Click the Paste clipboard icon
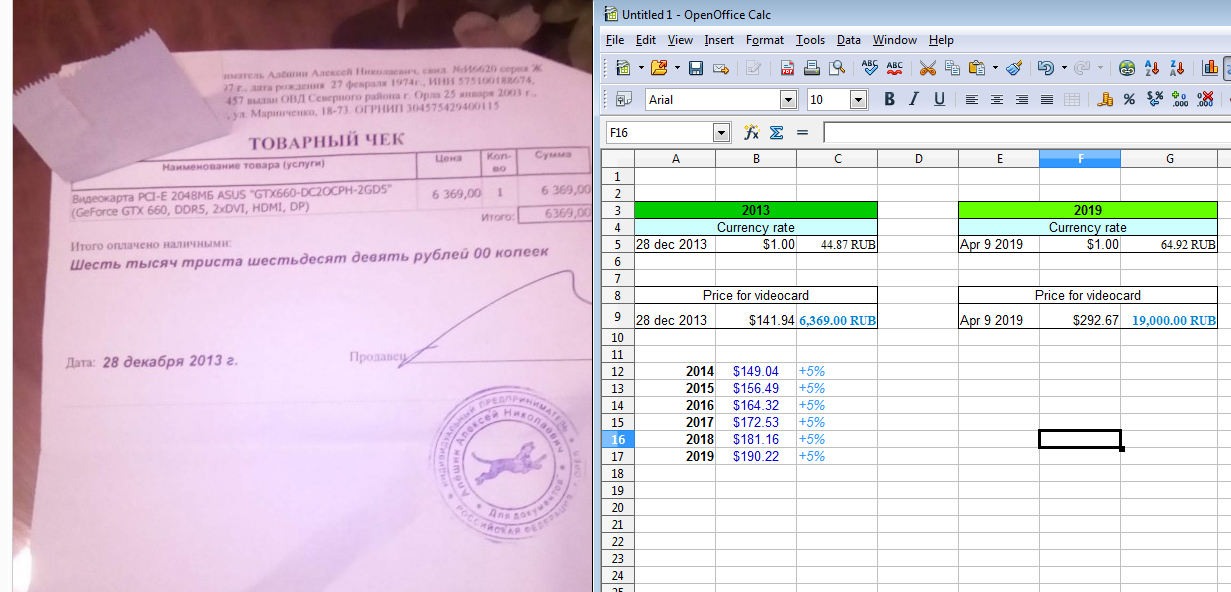 (x=977, y=69)
